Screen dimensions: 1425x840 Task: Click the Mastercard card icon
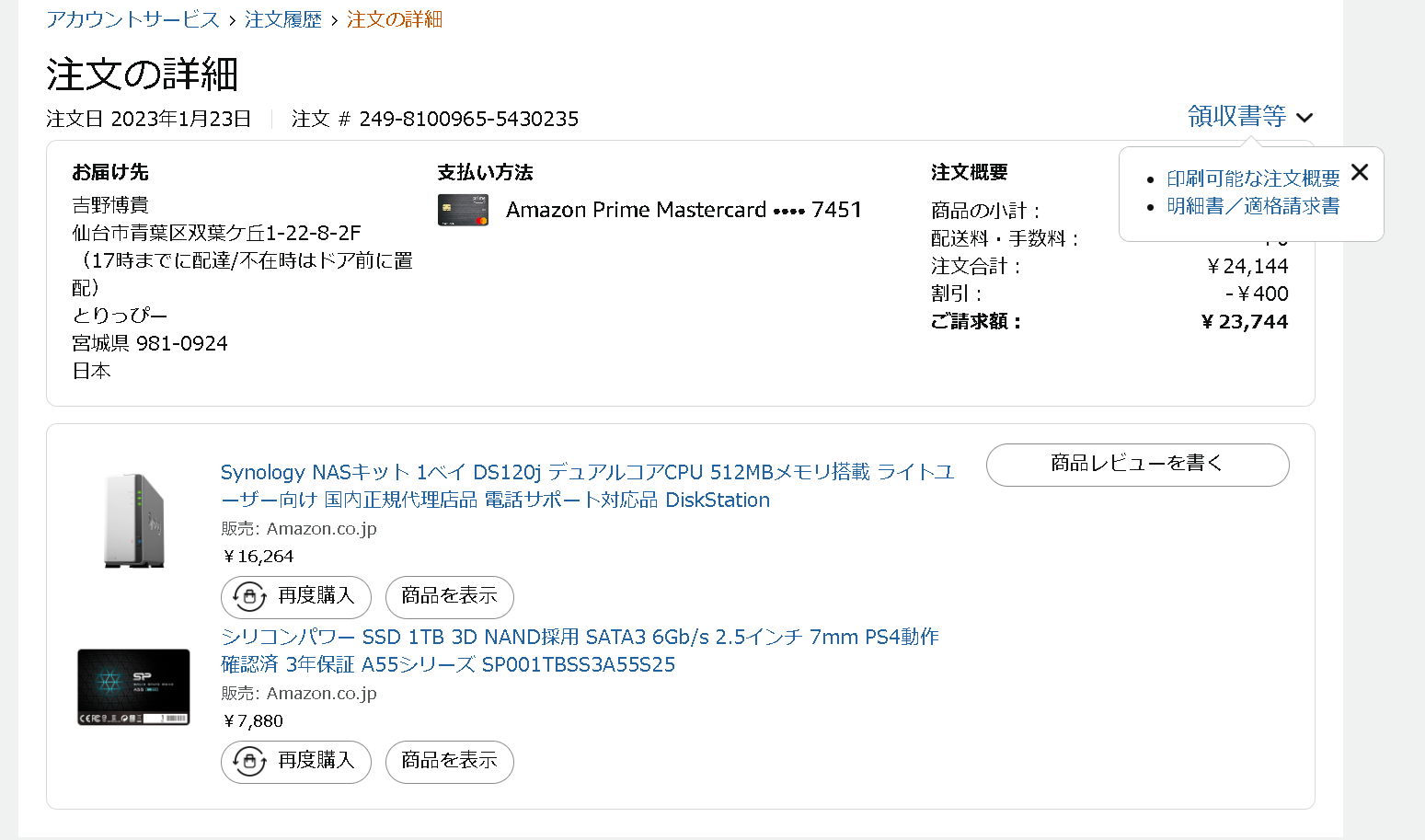[463, 210]
